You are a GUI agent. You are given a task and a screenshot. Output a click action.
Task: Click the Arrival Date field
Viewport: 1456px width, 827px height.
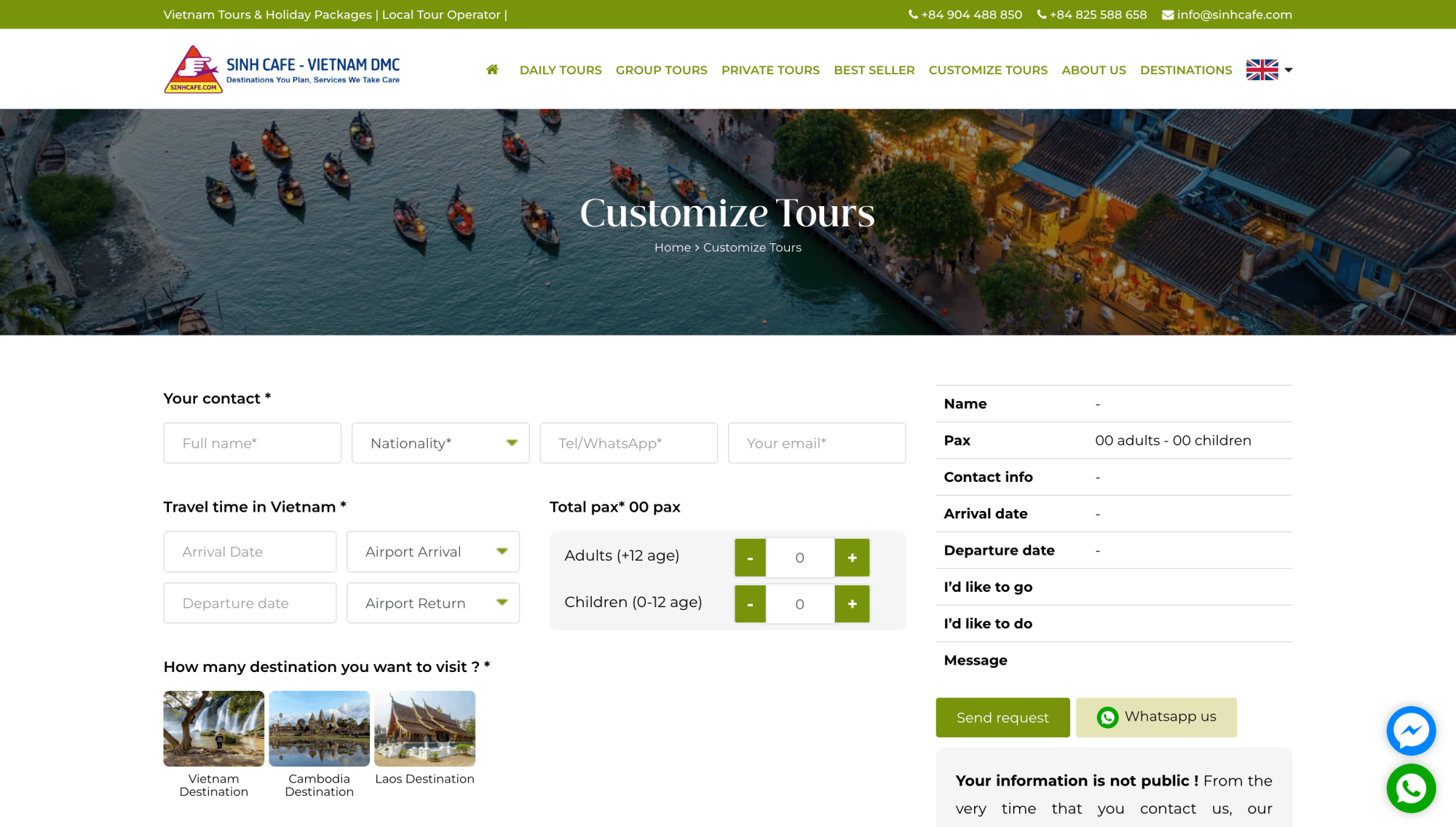click(250, 552)
